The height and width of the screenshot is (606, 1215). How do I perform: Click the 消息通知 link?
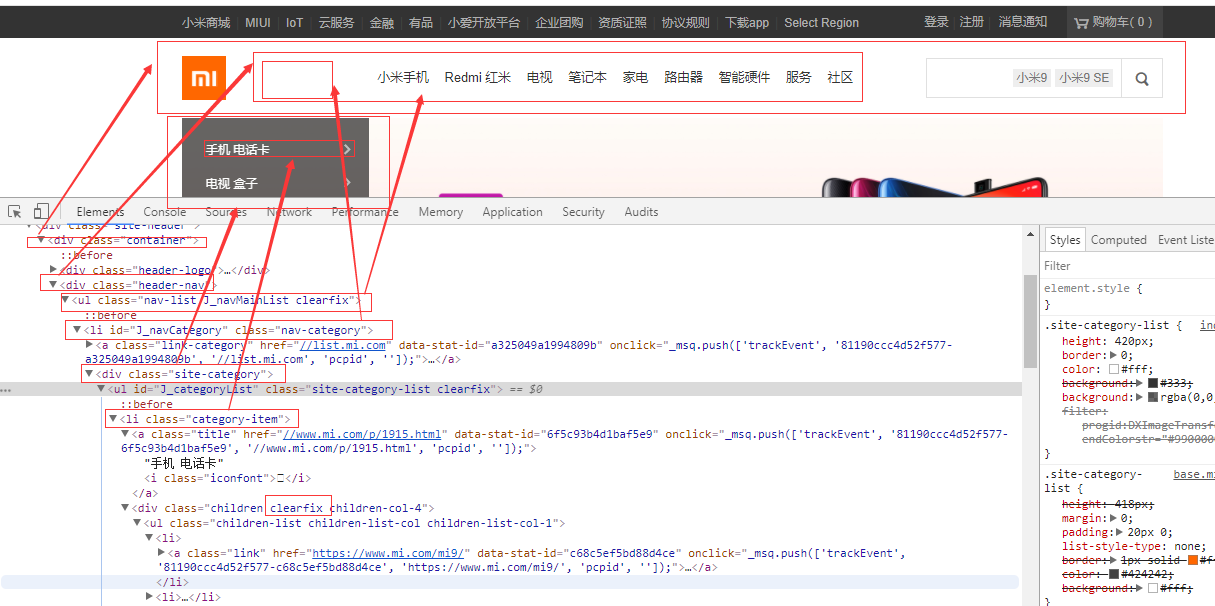[1023, 22]
